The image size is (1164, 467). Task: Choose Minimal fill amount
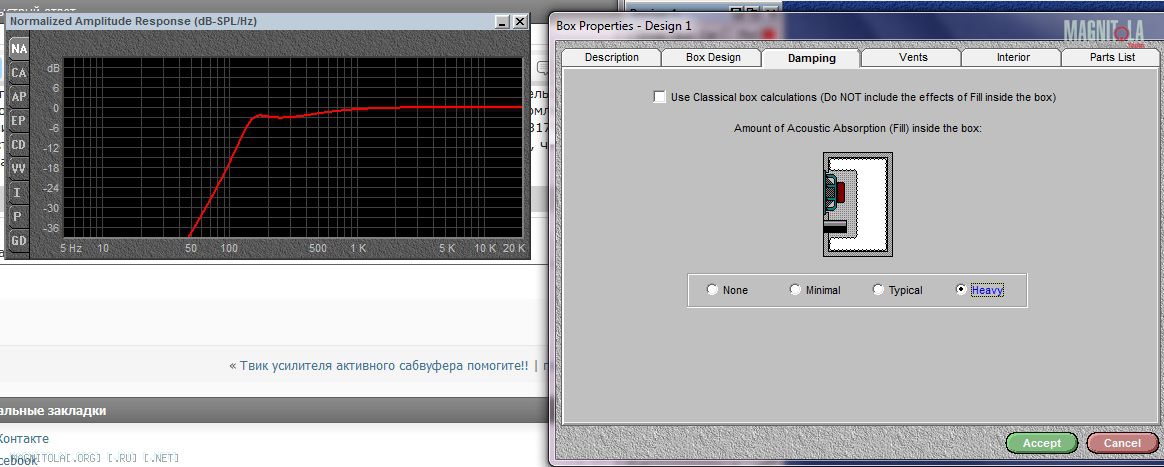click(x=796, y=290)
